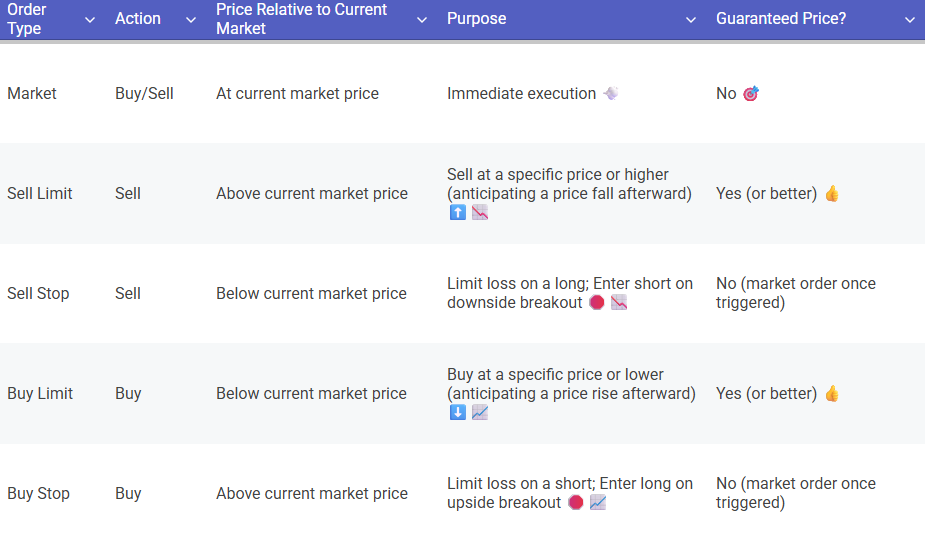
Task: Click the rising chart emoji in Buy Stop row
Action: pos(598,503)
